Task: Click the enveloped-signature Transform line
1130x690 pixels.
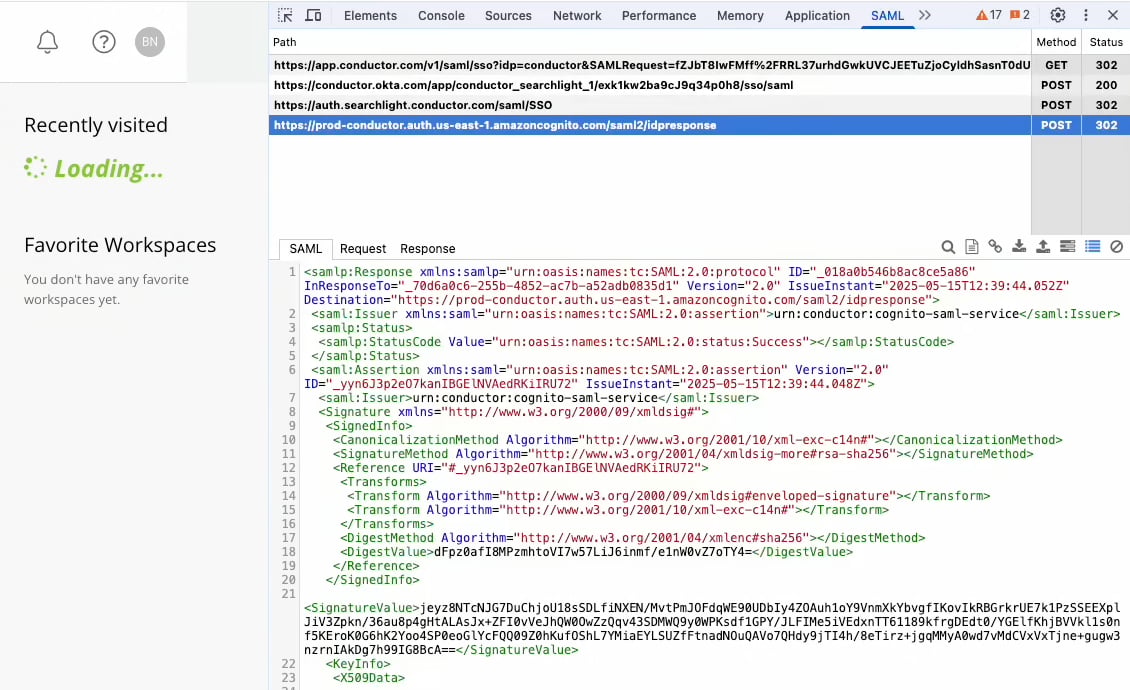Action: (x=669, y=496)
